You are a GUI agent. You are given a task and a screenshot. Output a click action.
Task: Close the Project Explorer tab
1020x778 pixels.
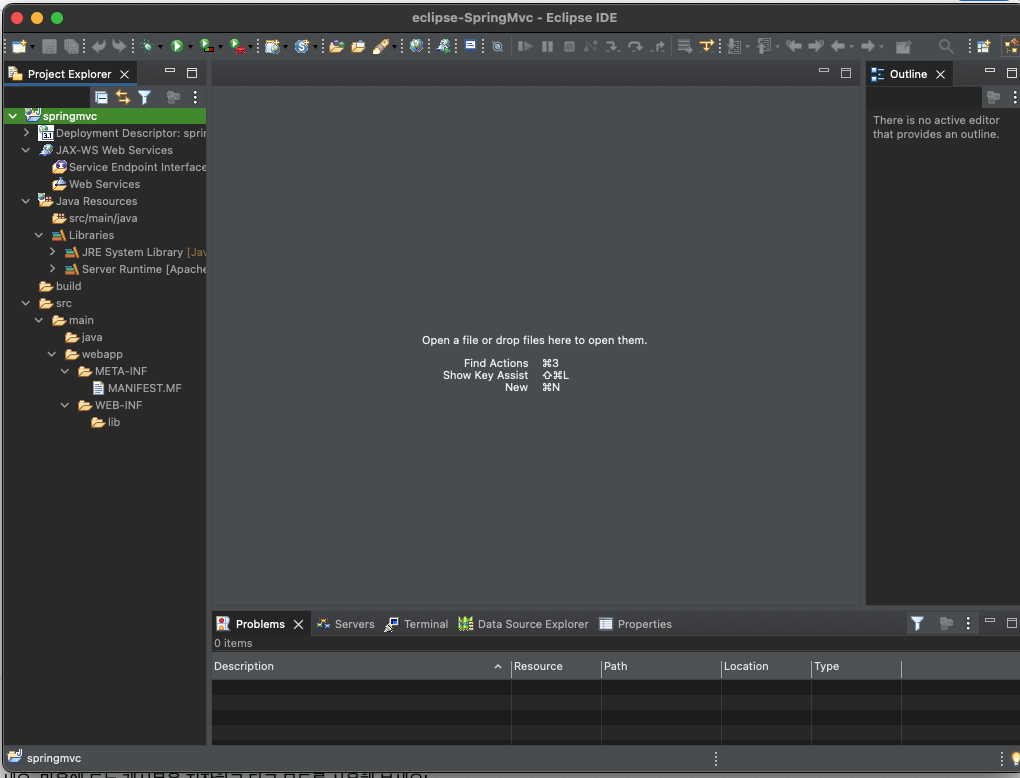click(124, 74)
